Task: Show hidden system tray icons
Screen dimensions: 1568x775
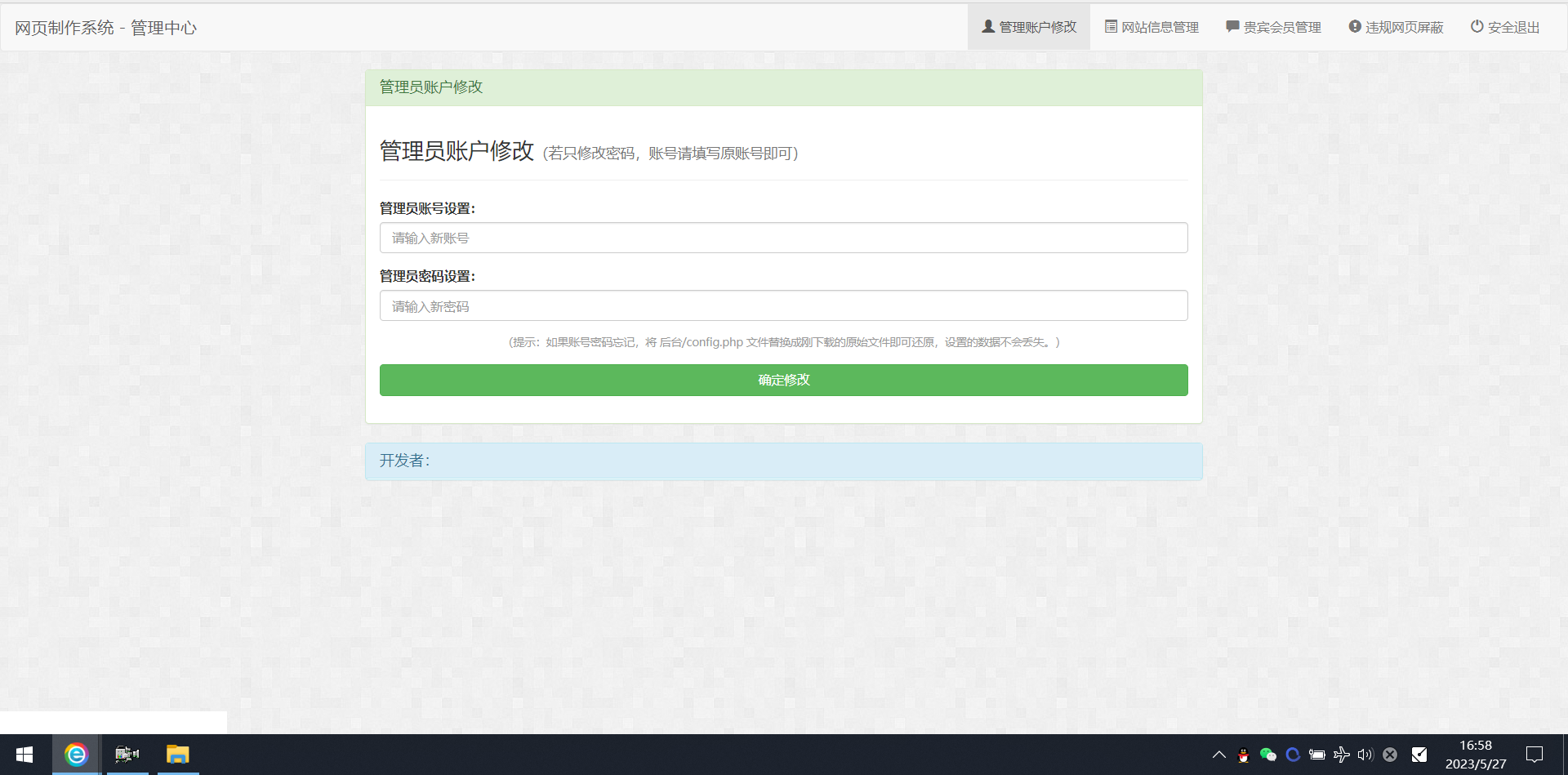Action: [1219, 755]
